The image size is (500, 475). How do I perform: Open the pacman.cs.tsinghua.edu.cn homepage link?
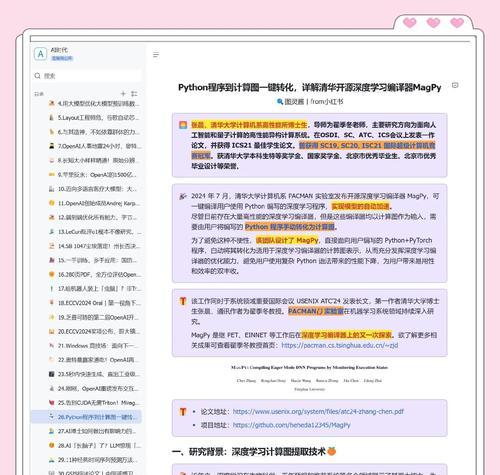coord(340,345)
